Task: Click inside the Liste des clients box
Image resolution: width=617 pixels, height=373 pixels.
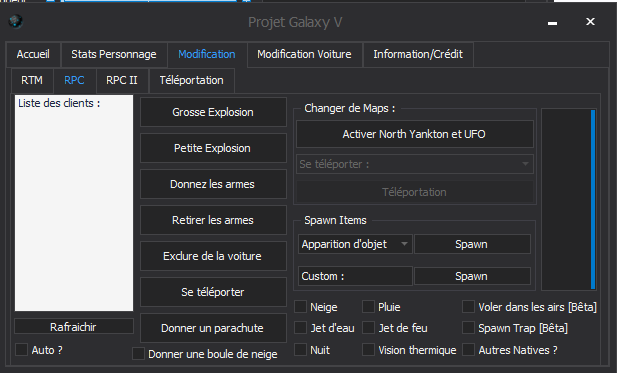Action: pos(74,203)
